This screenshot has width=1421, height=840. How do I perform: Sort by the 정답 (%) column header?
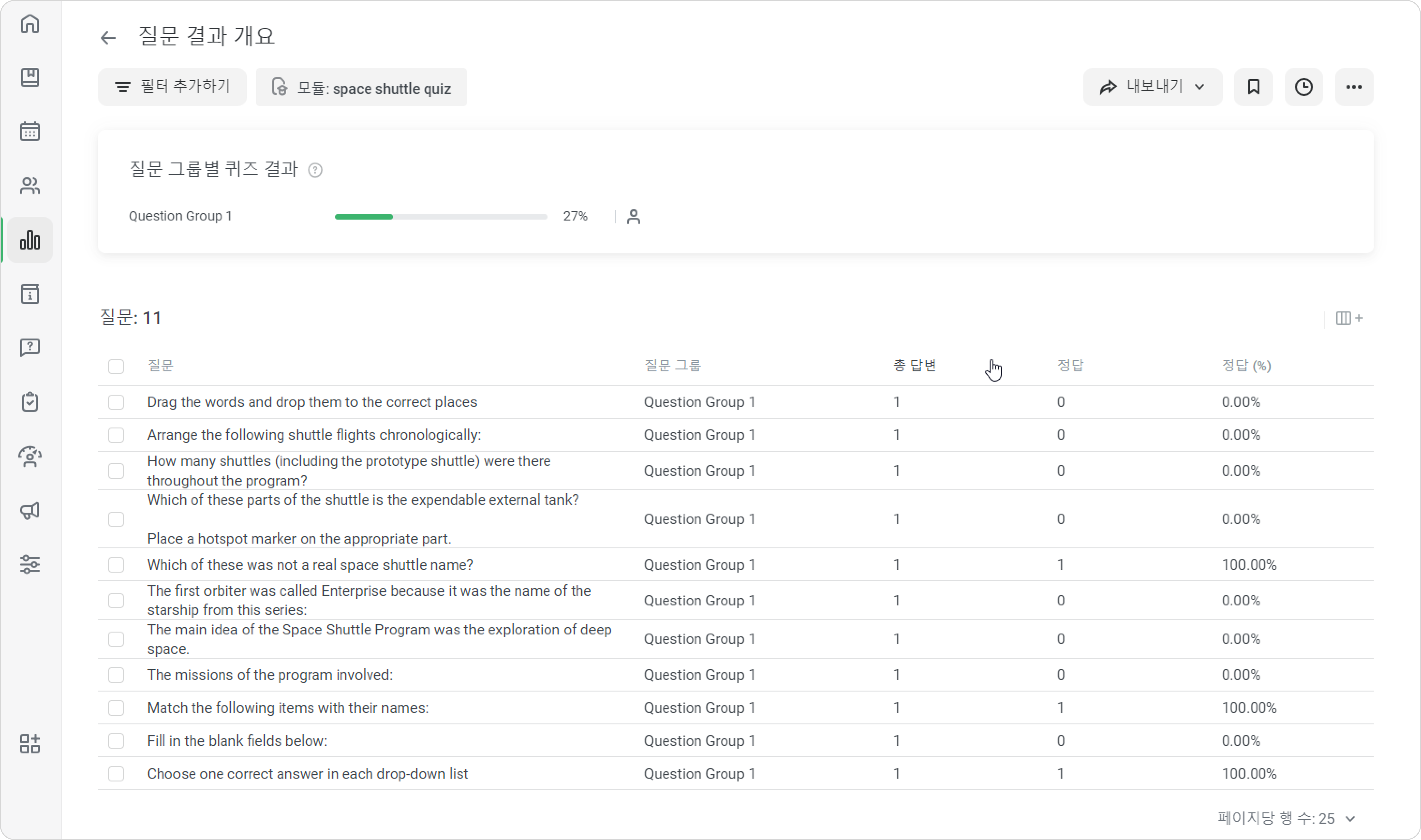point(1246,366)
